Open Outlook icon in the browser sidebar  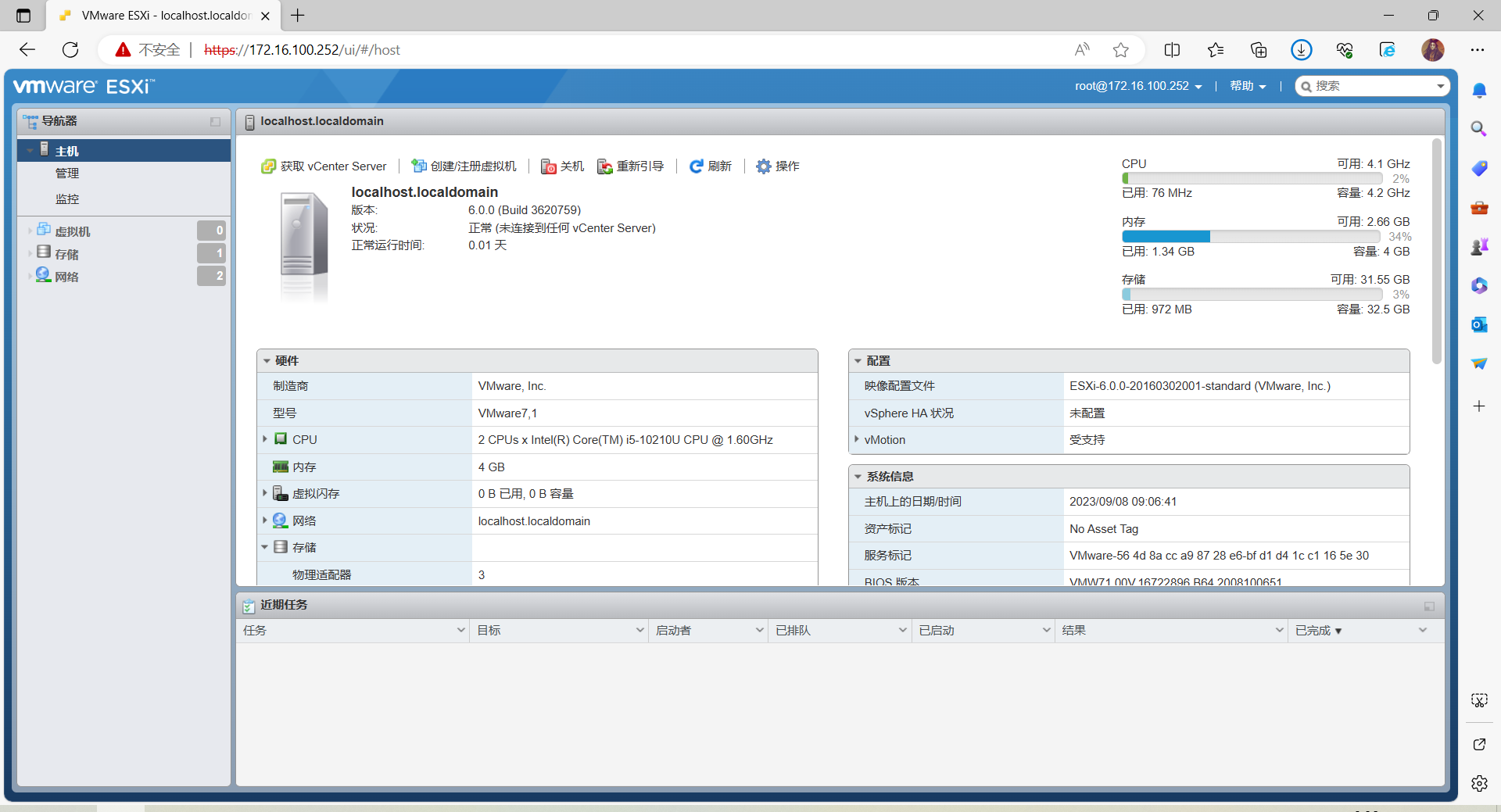tap(1479, 324)
